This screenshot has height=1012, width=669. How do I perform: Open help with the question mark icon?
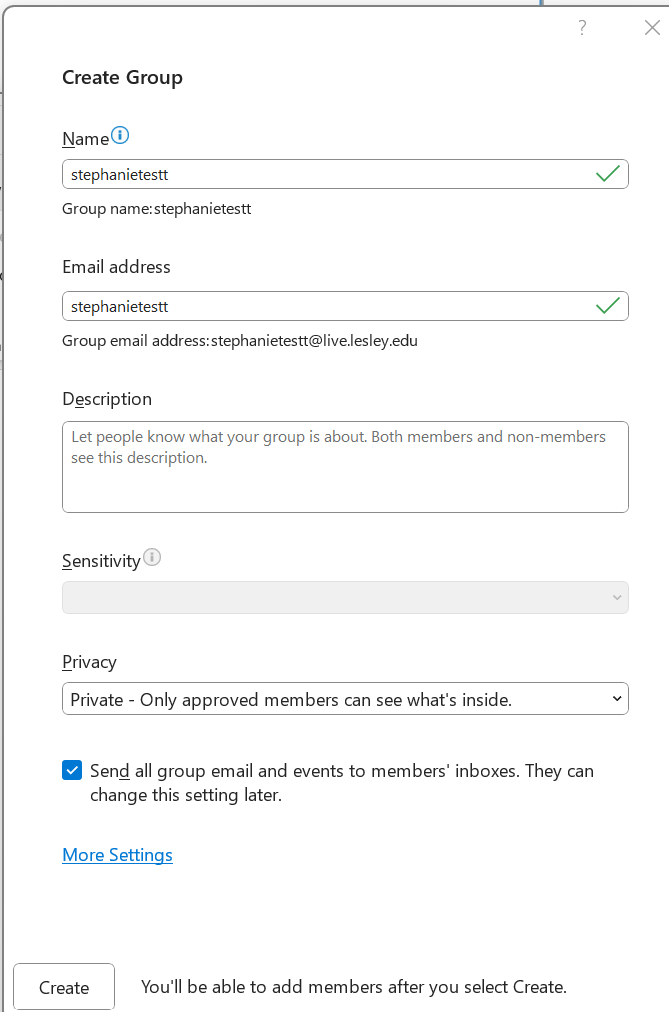coord(583,28)
